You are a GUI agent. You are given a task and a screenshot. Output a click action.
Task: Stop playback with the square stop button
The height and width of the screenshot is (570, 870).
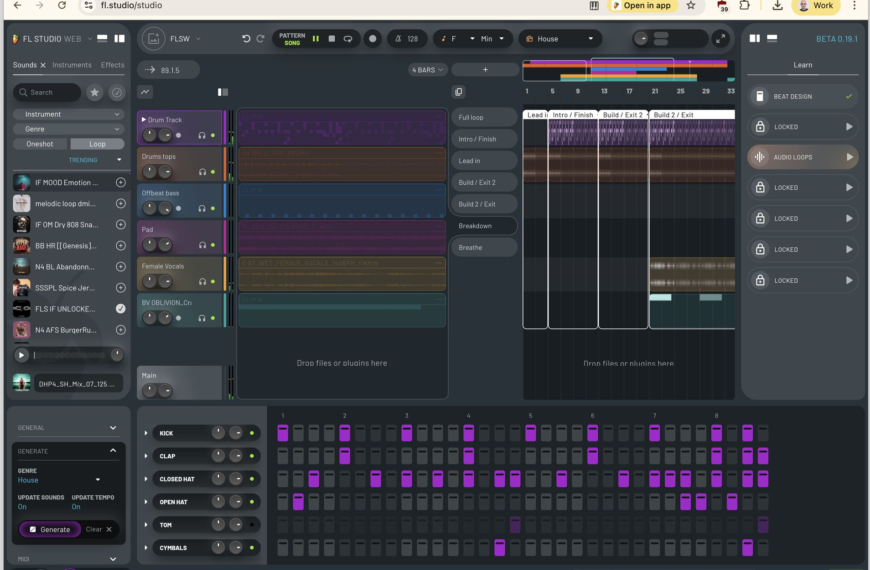[332, 39]
